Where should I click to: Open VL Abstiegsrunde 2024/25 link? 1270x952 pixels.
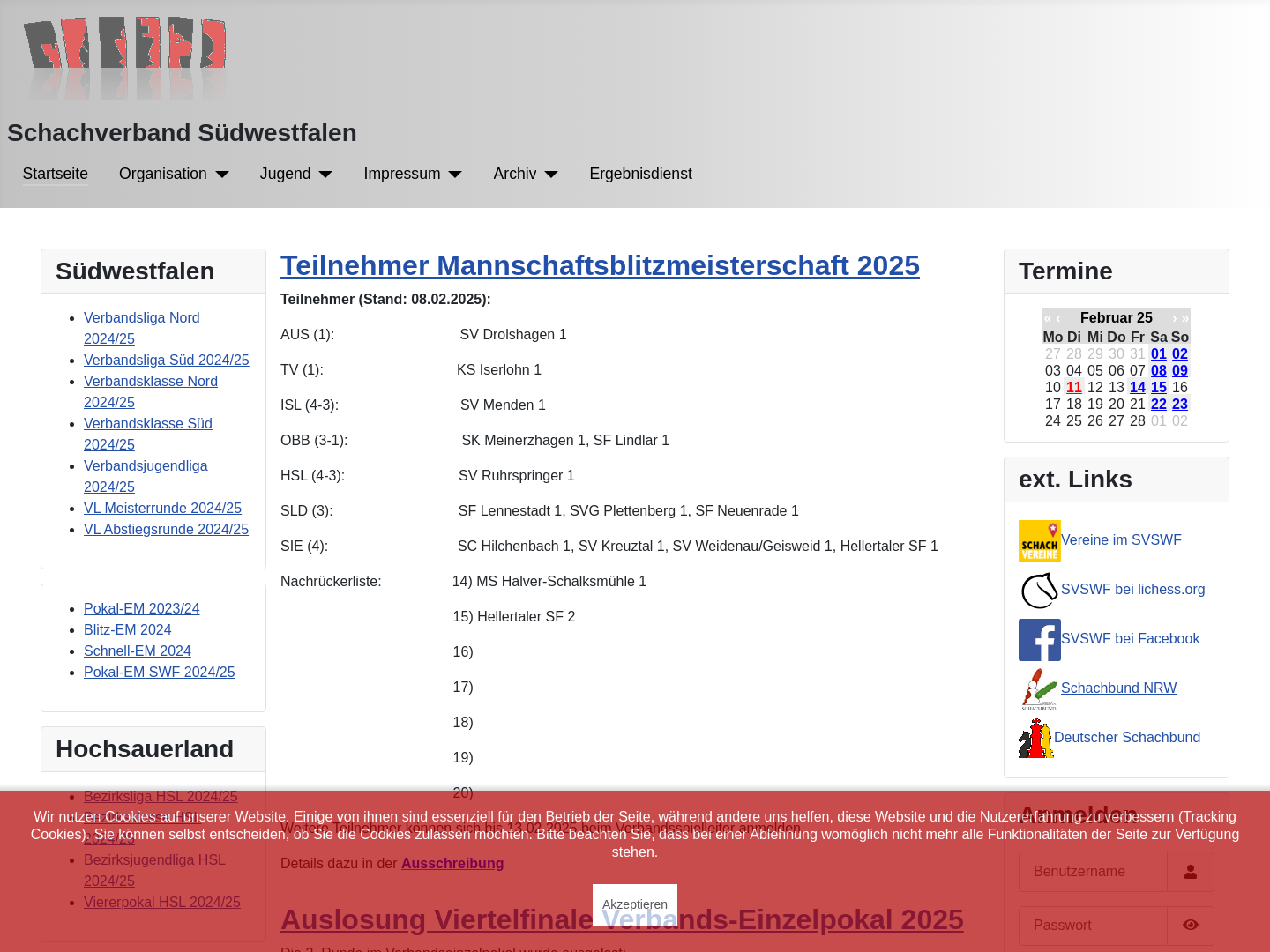pyautogui.click(x=166, y=529)
